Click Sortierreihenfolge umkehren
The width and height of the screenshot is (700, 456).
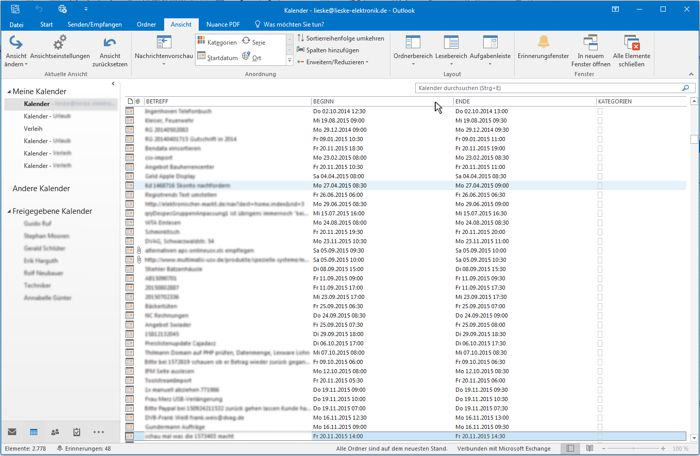pyautogui.click(x=340, y=38)
